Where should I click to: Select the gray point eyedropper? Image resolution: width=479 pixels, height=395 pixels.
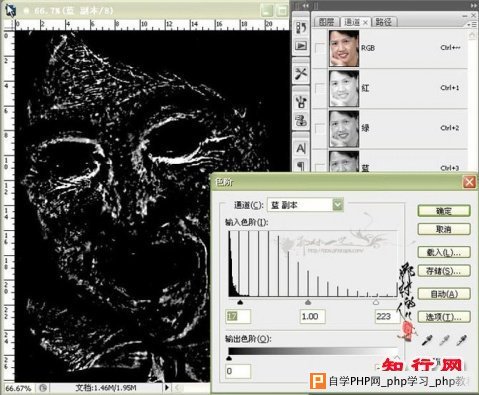point(444,340)
